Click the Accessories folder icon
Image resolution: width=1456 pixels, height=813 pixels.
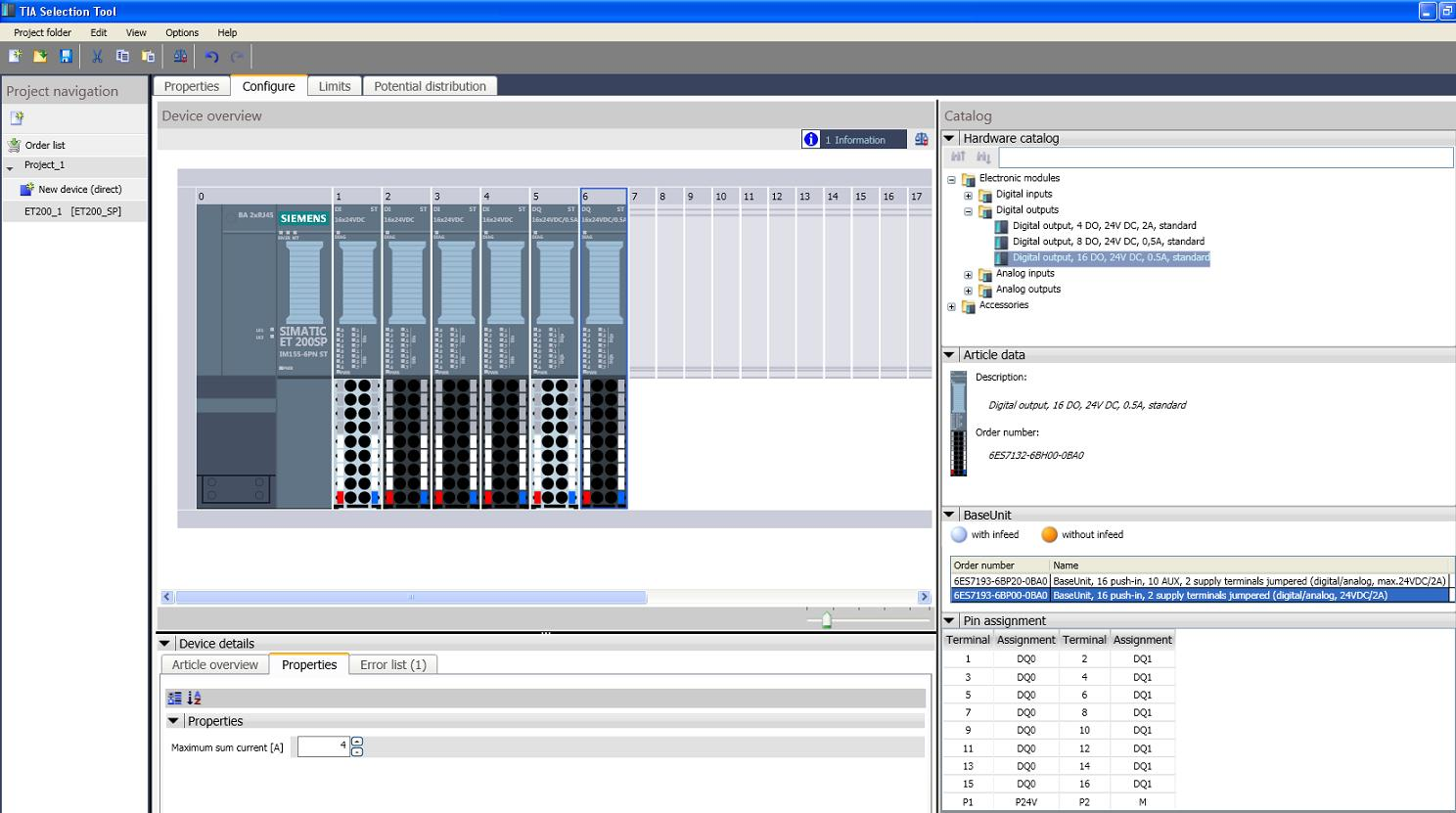969,305
